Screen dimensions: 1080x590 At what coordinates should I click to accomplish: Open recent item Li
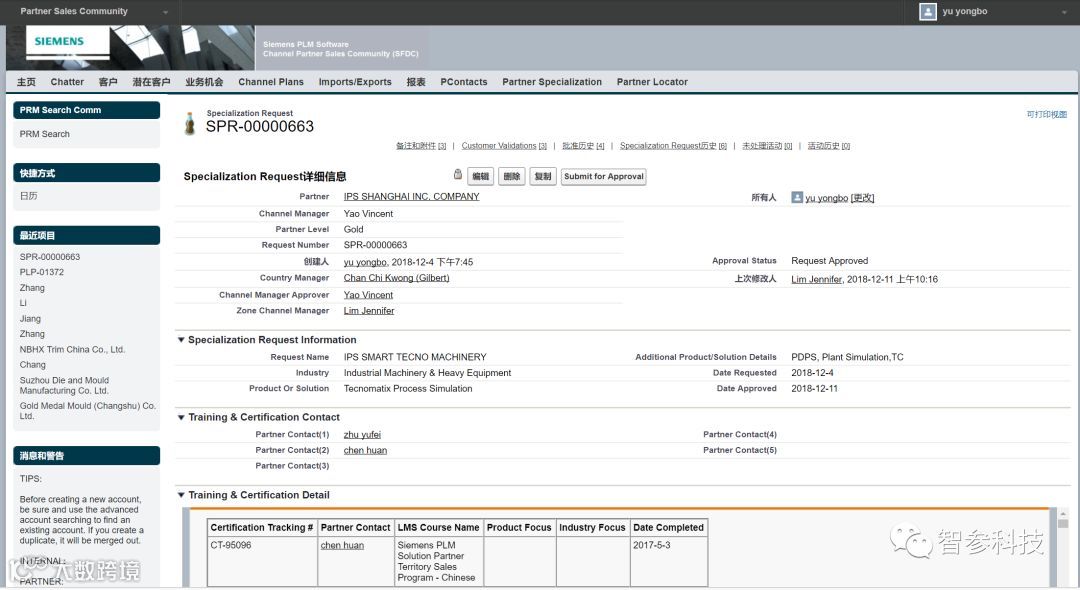click(23, 303)
